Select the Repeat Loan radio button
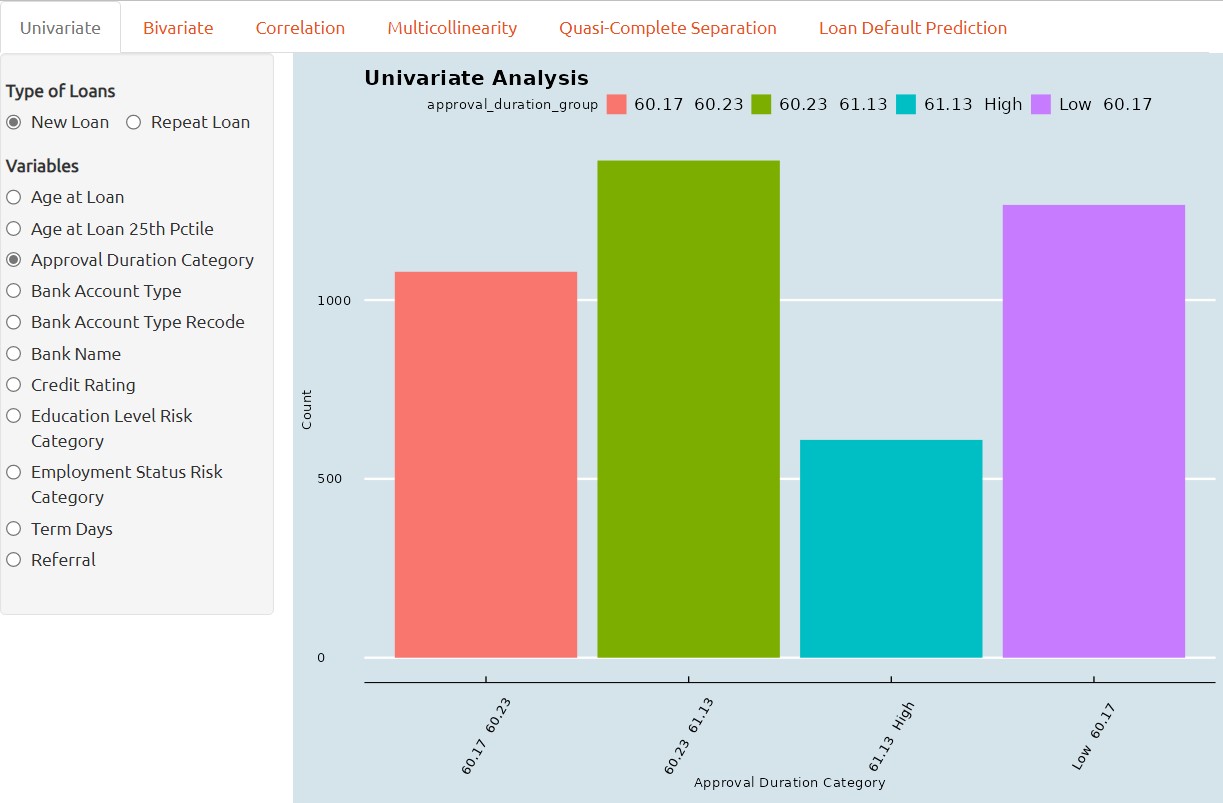The image size is (1223, 803). point(134,122)
